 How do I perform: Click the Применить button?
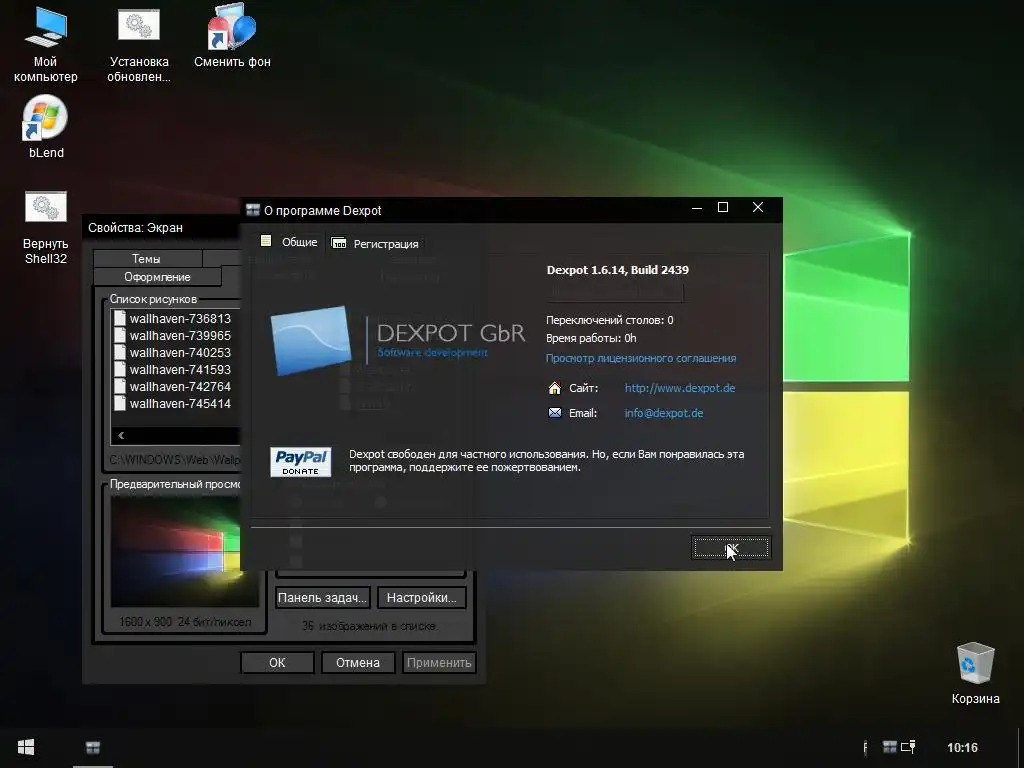pos(439,662)
